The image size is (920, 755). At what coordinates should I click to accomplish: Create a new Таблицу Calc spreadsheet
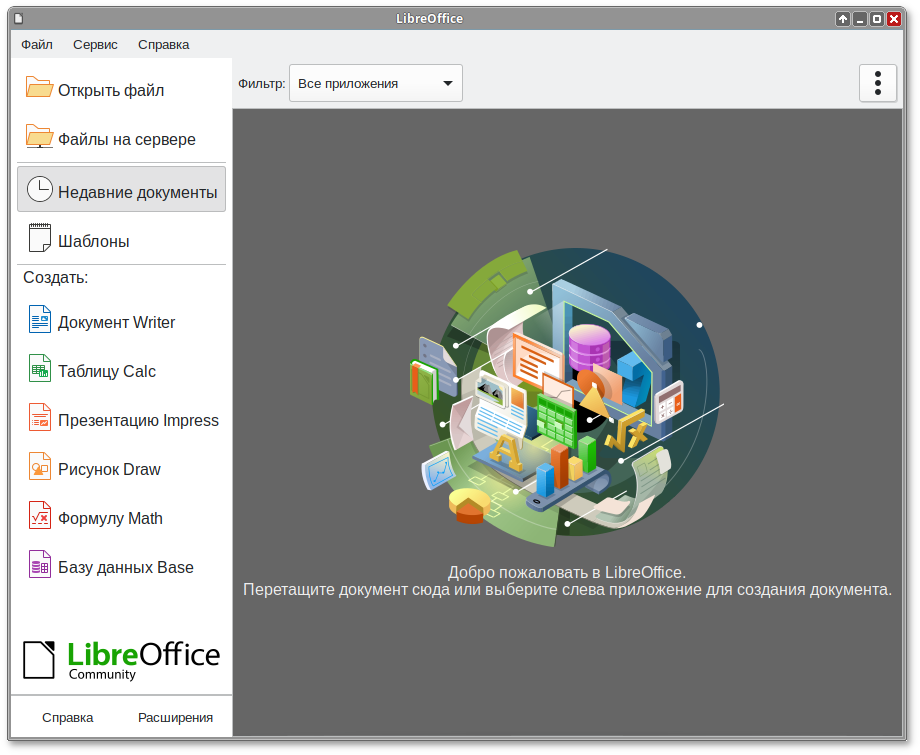pyautogui.click(x=108, y=371)
